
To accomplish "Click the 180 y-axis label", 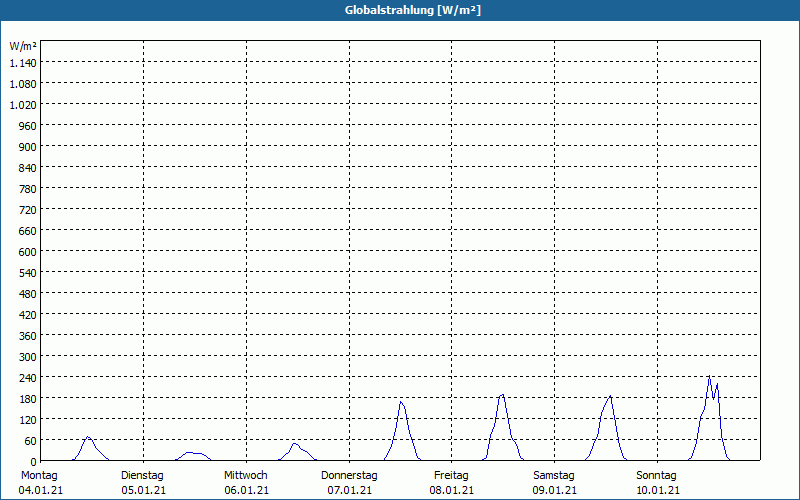I will (28, 398).
